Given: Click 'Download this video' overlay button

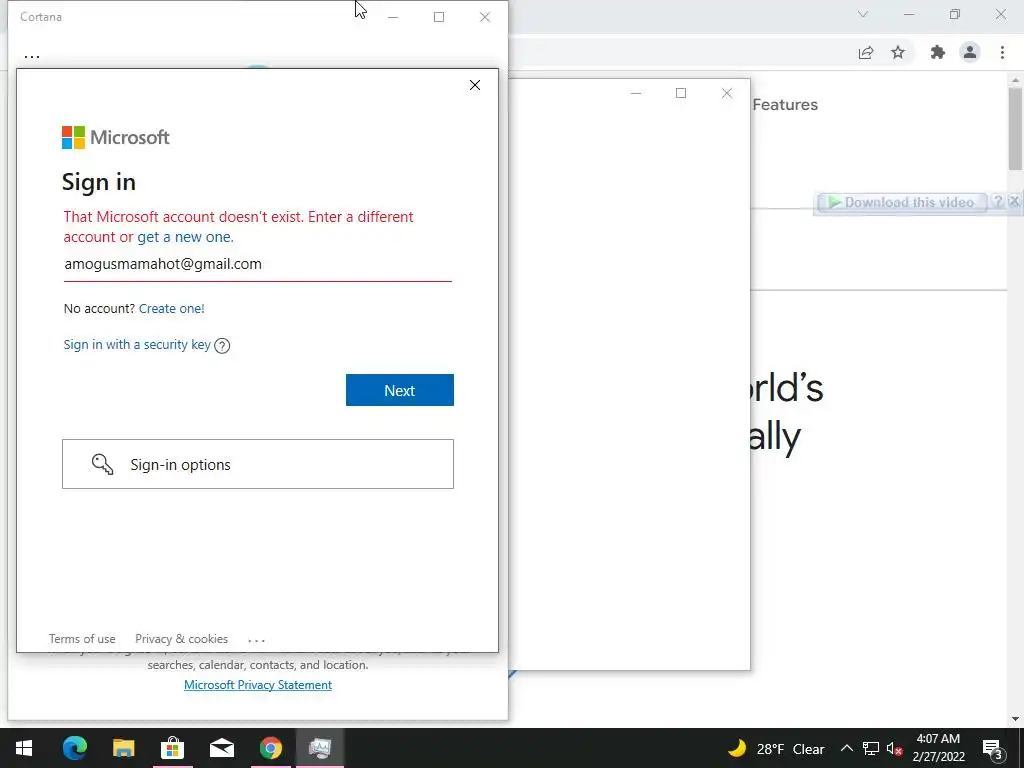Looking at the screenshot, I should point(901,202).
